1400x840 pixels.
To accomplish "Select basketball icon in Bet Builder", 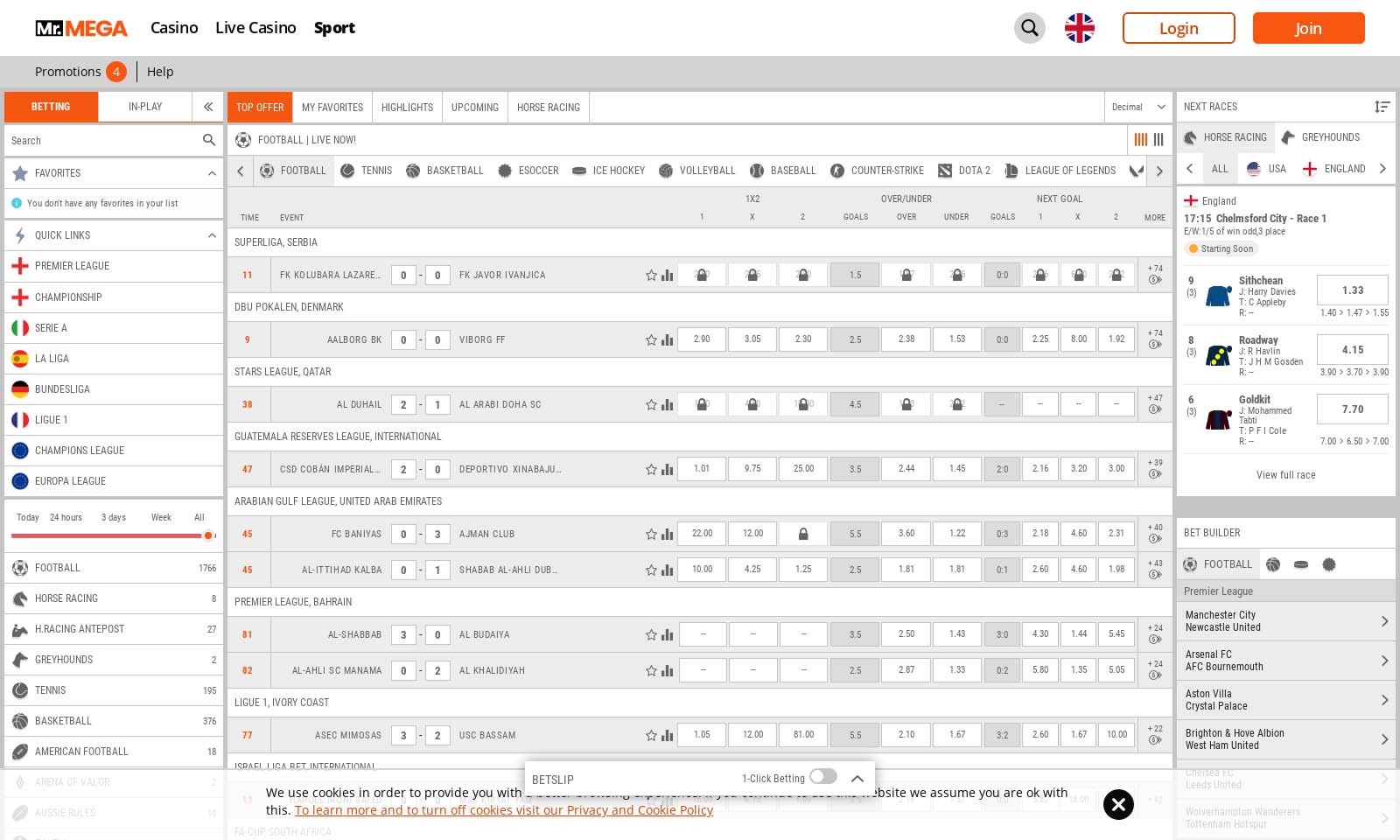I will [x=1273, y=564].
